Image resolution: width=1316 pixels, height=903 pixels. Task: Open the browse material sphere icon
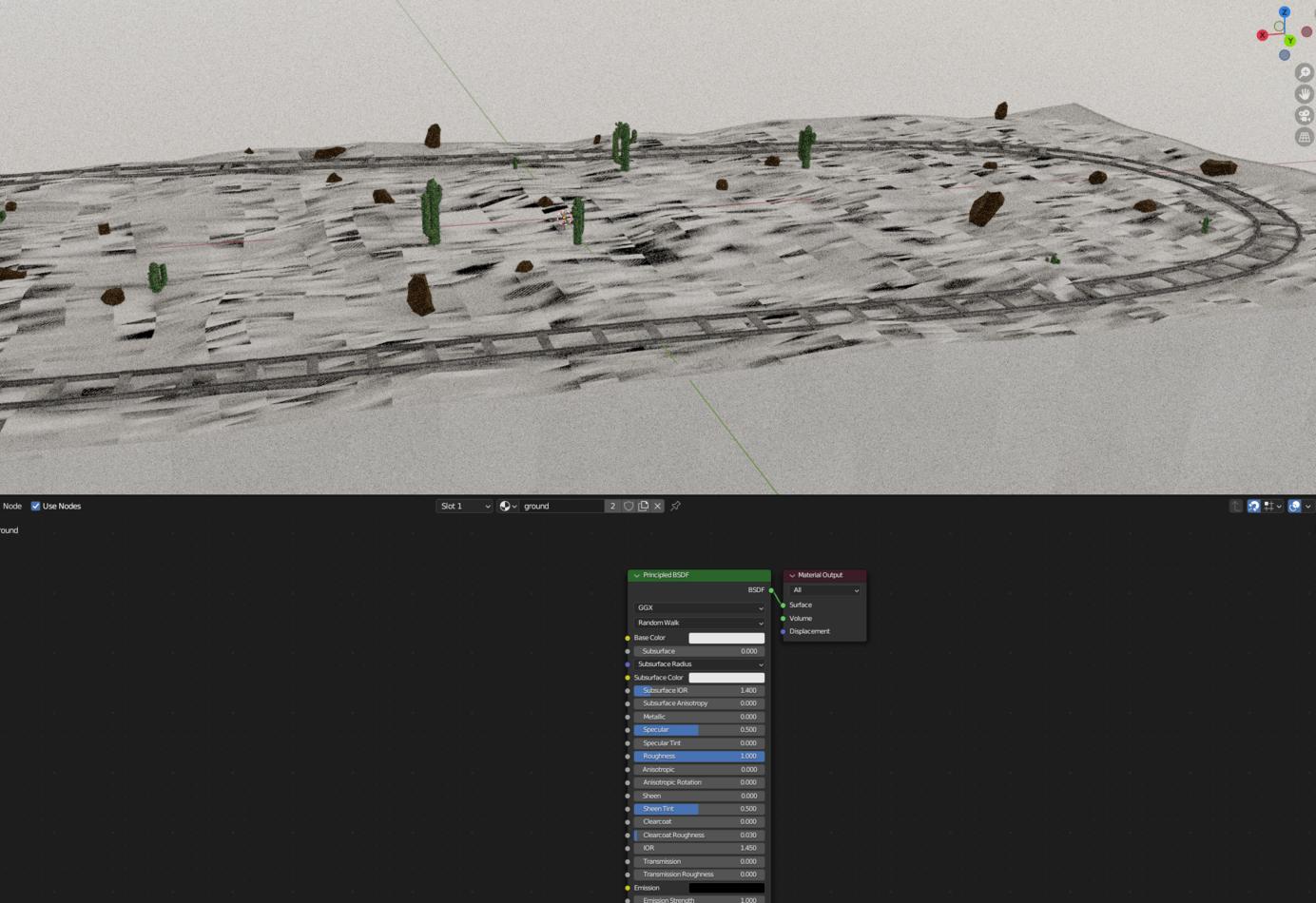[x=509, y=507]
